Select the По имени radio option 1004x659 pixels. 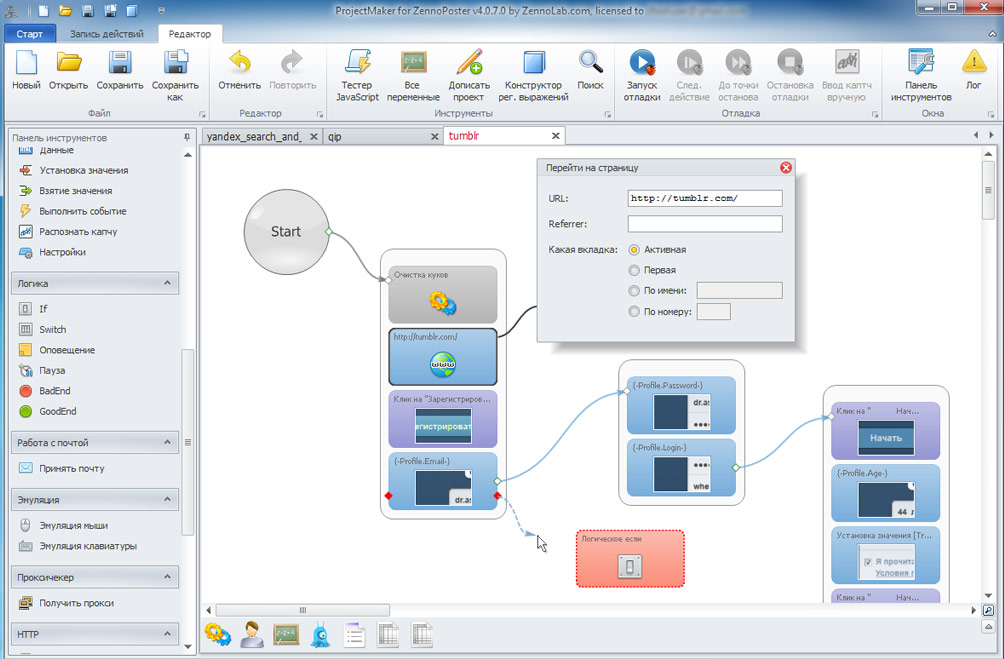tap(634, 291)
